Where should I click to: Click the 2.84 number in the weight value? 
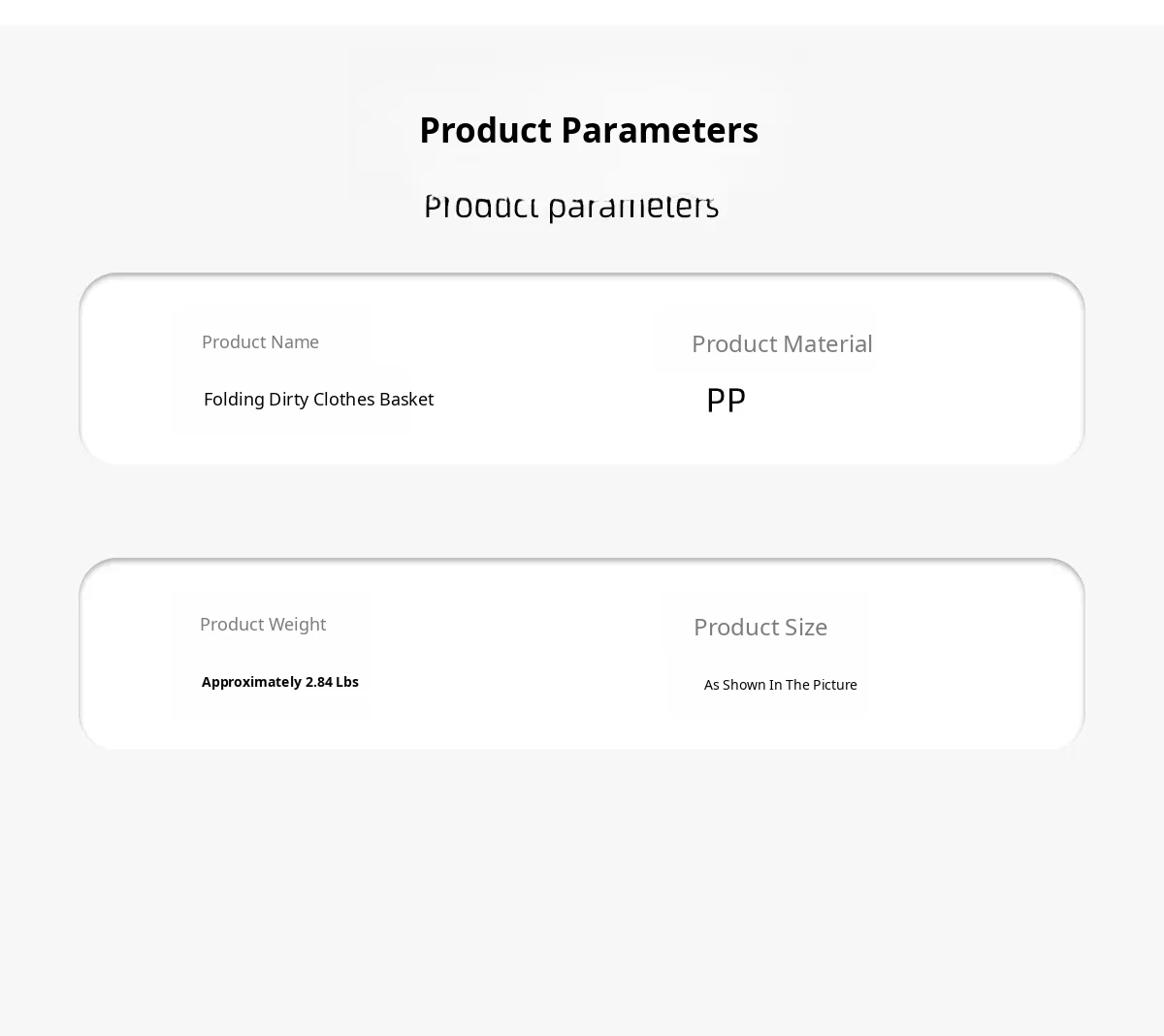point(318,682)
